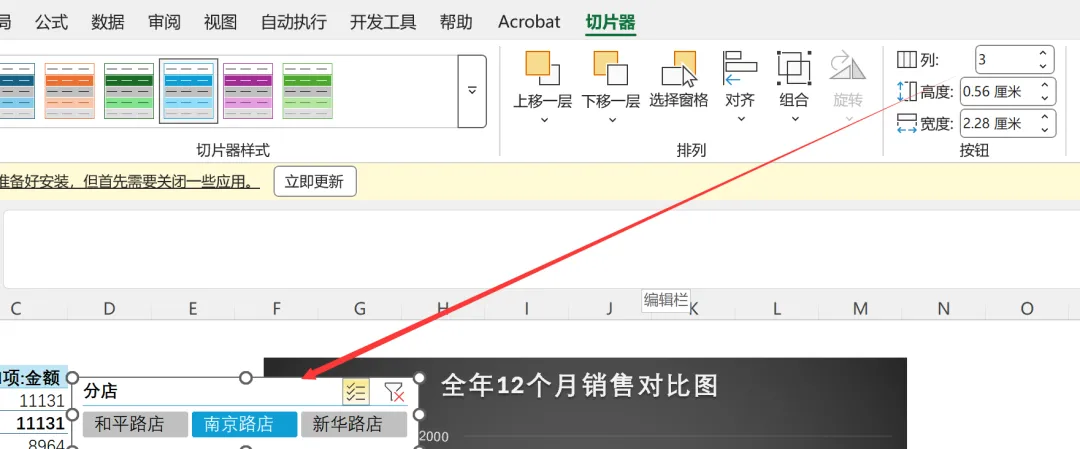Open the Acrobat tab

pos(529,22)
